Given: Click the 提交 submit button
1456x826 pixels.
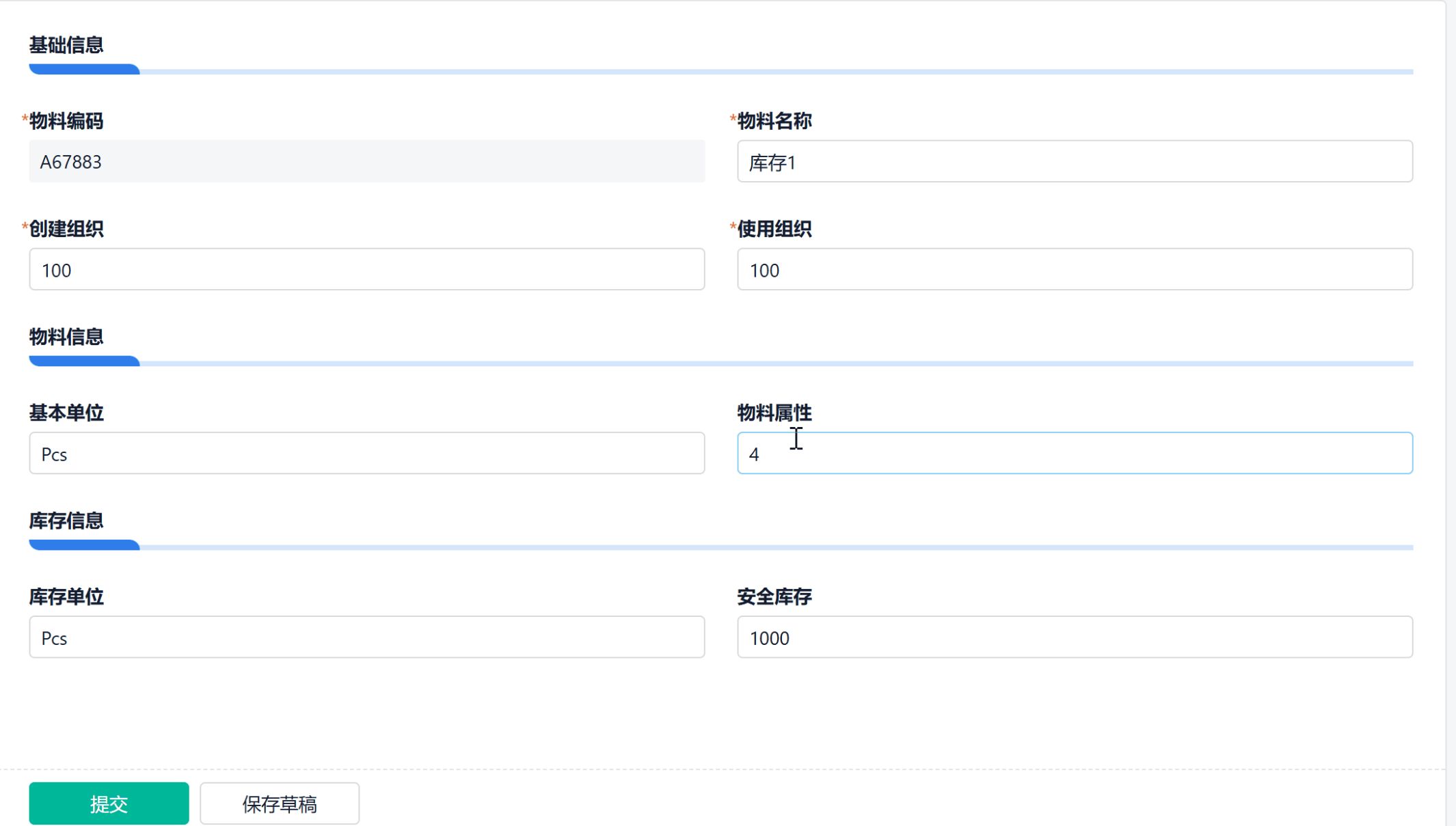Looking at the screenshot, I should (109, 803).
